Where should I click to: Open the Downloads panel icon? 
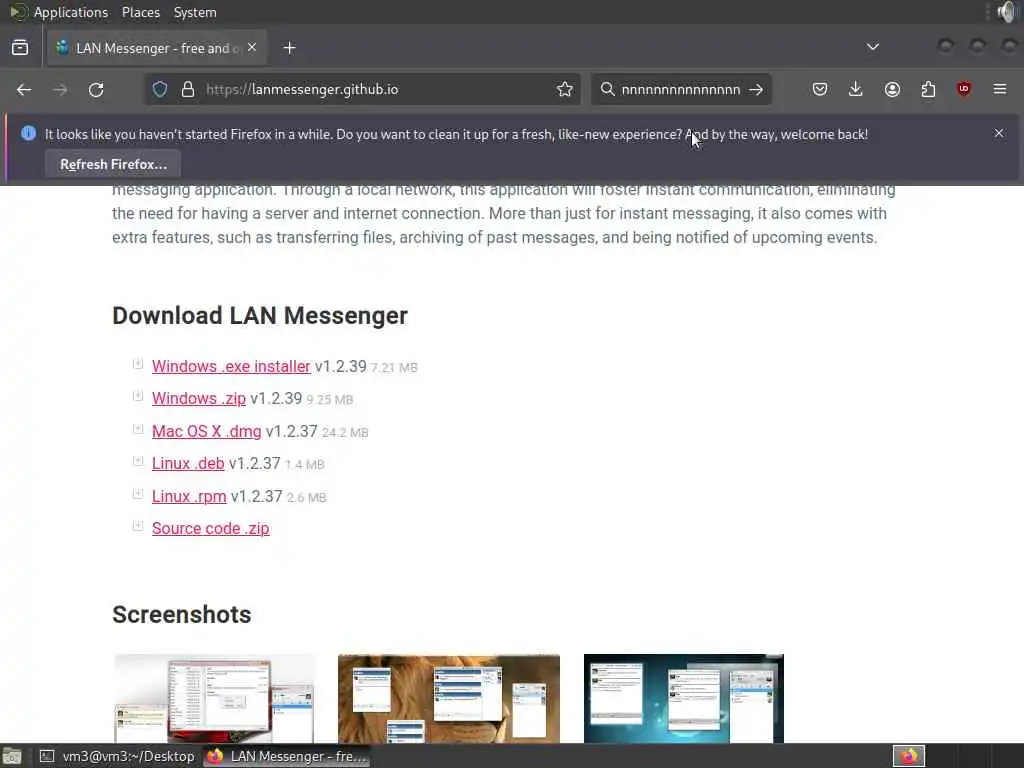click(x=856, y=89)
